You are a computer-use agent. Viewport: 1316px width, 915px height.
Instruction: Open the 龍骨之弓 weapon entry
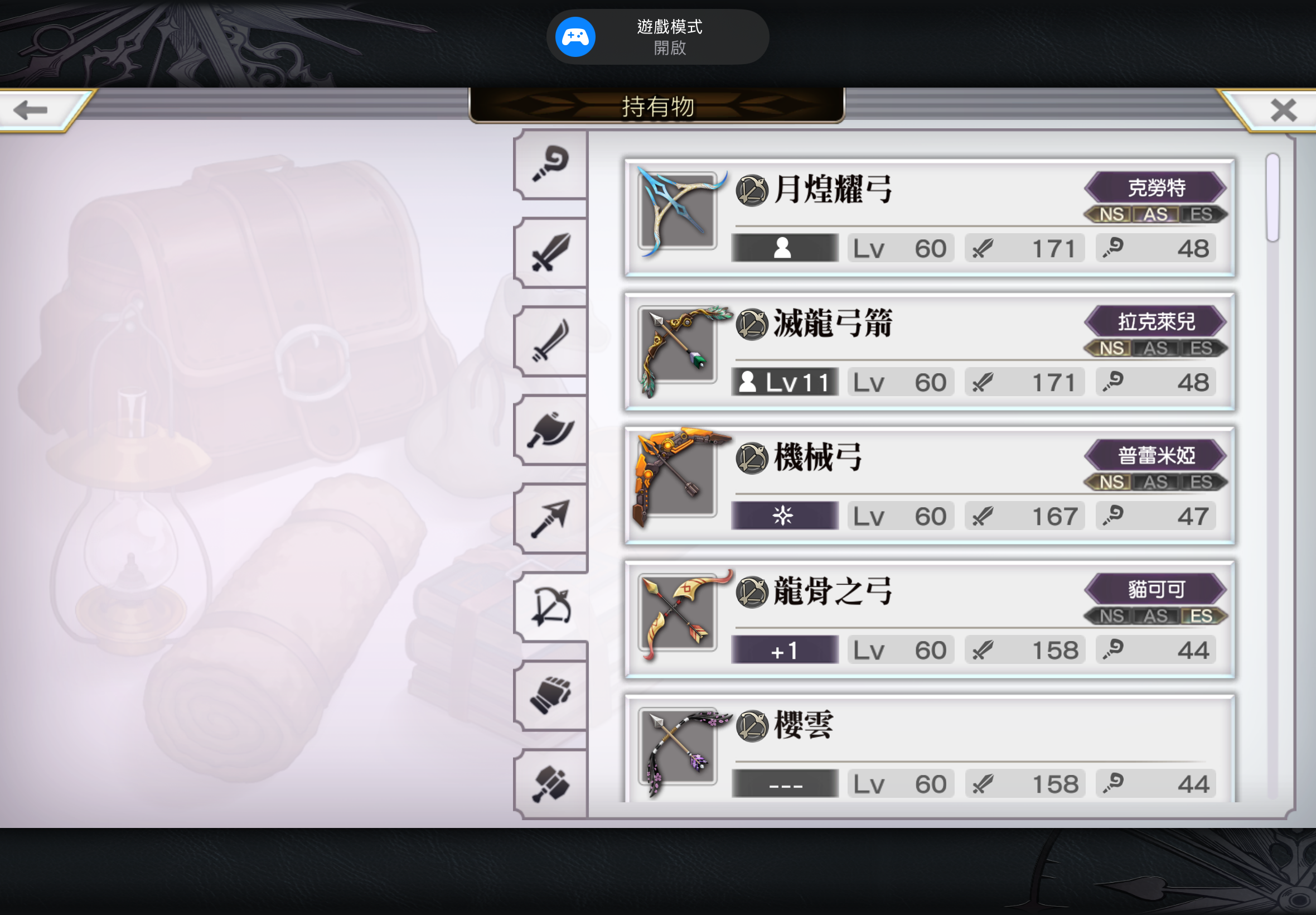point(929,620)
